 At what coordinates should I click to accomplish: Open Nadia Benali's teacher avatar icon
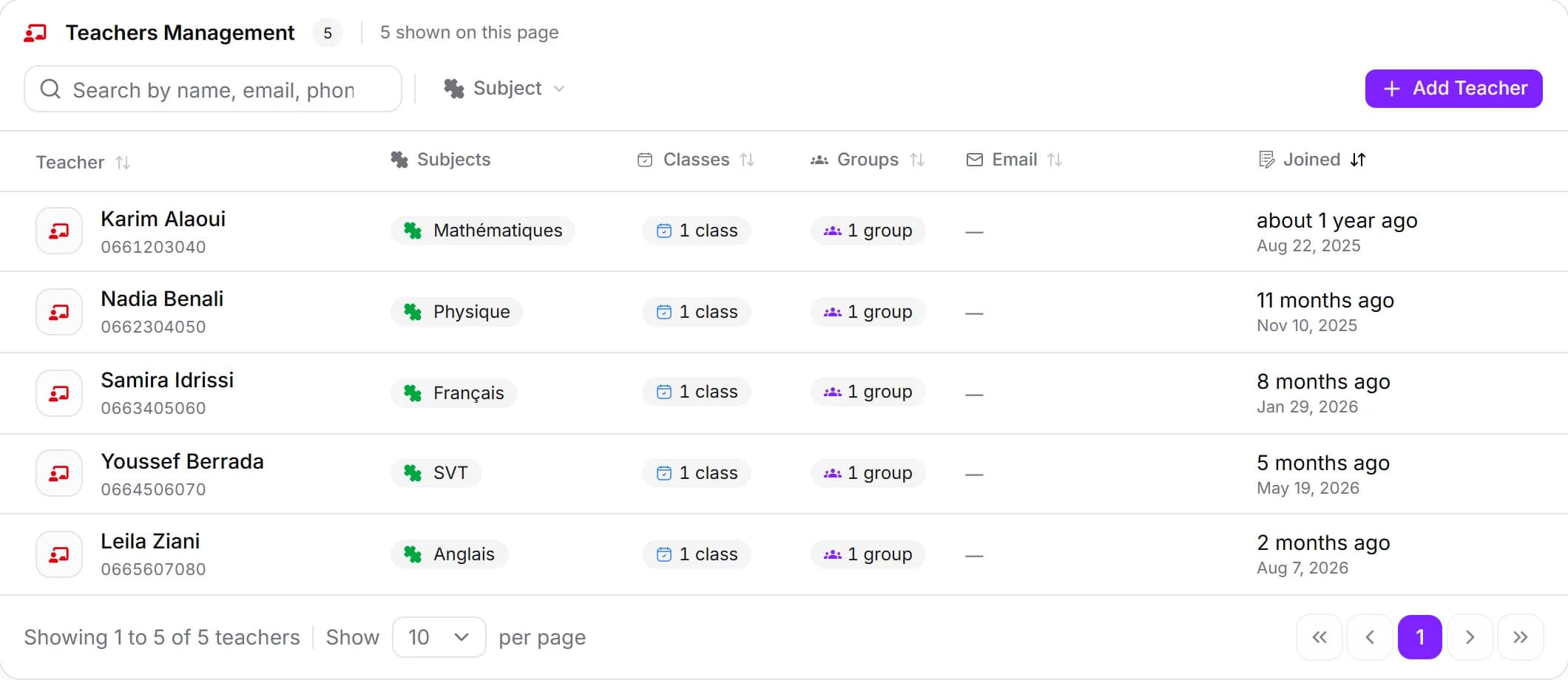(59, 312)
